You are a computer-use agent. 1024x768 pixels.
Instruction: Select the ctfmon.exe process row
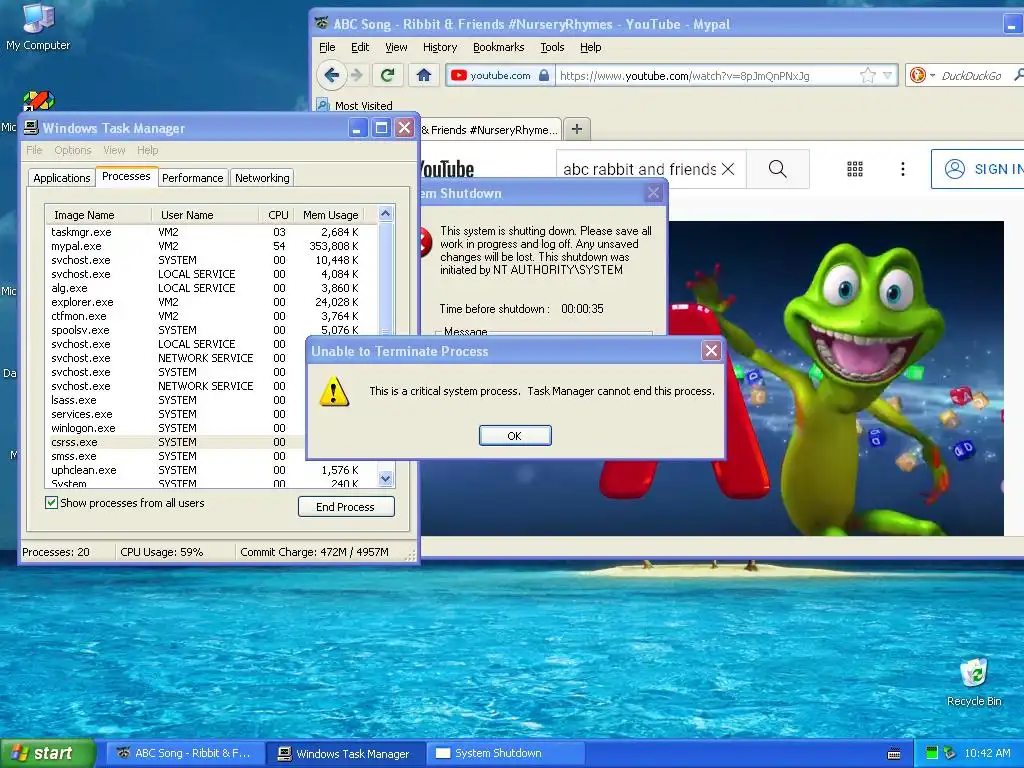pyautogui.click(x=211, y=316)
